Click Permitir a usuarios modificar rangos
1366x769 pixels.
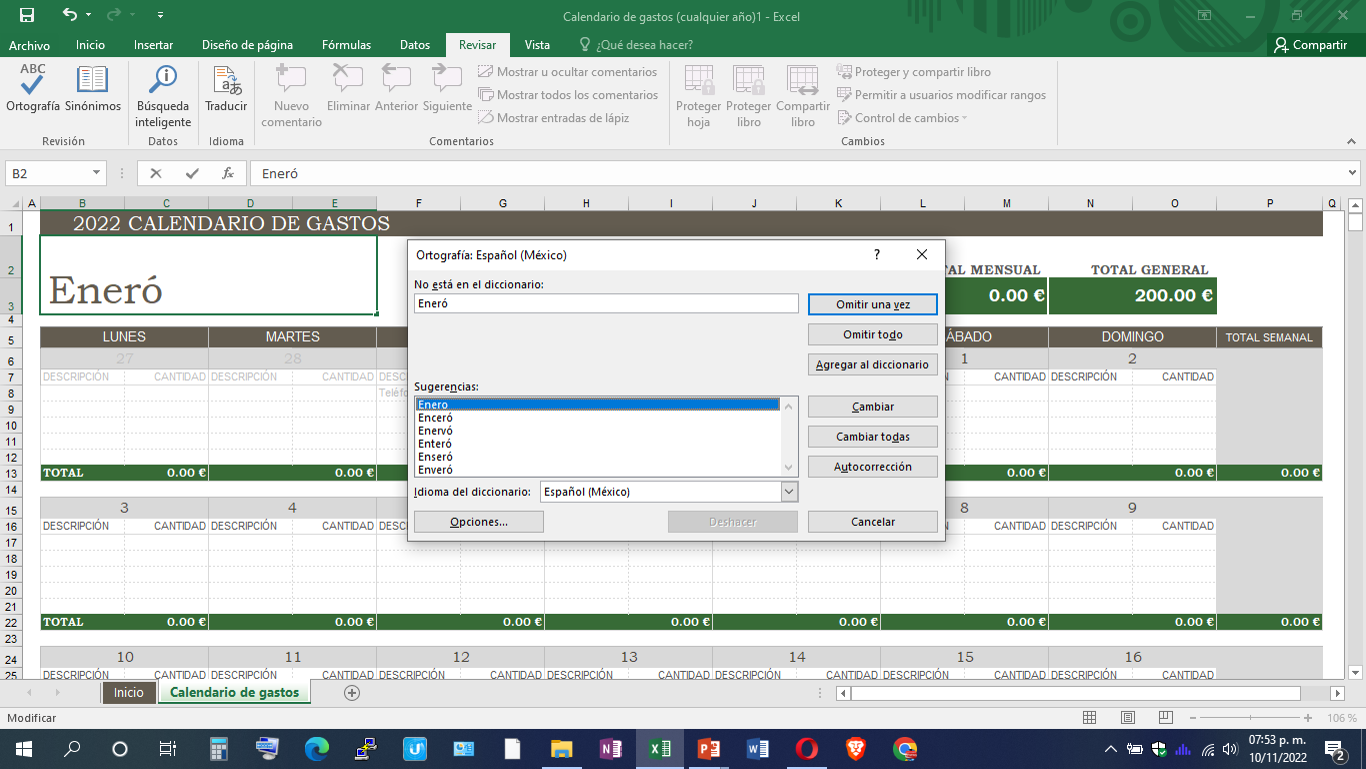pyautogui.click(x=941, y=95)
